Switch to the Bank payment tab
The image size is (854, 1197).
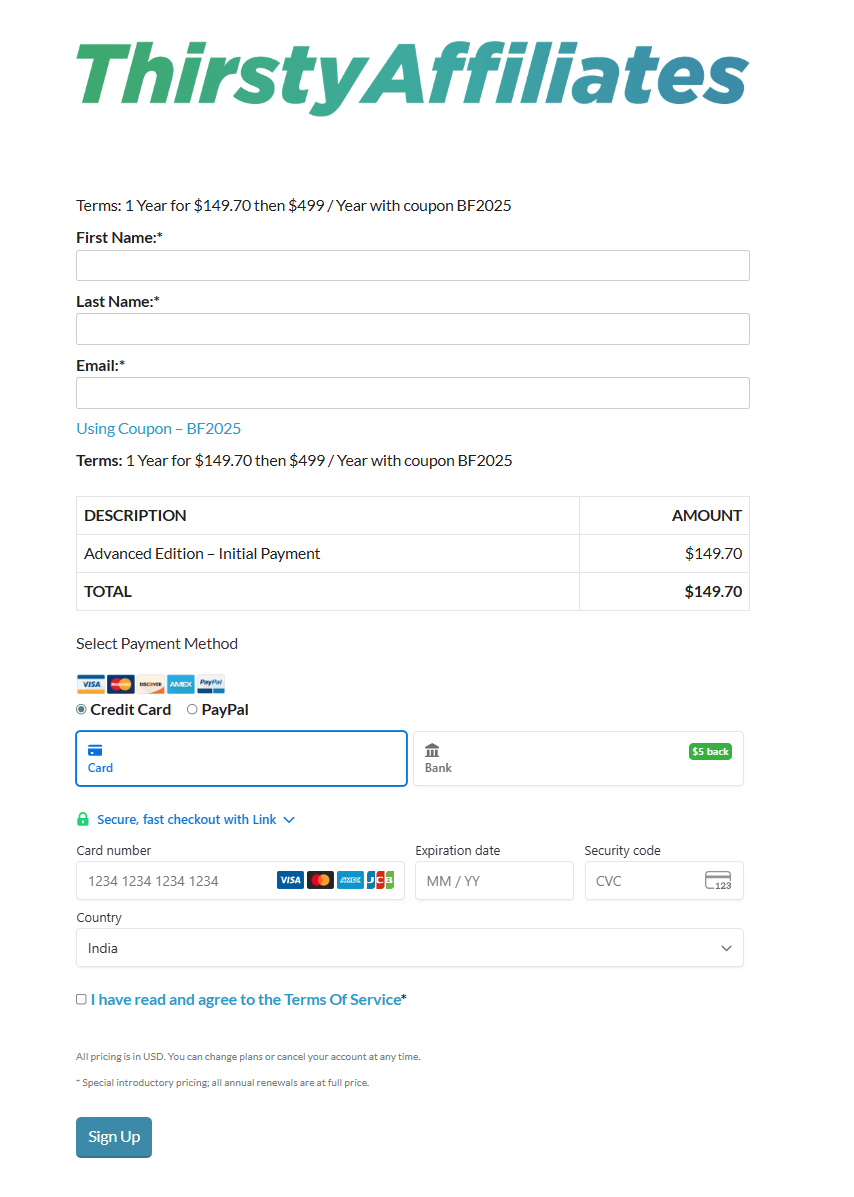[x=578, y=758]
